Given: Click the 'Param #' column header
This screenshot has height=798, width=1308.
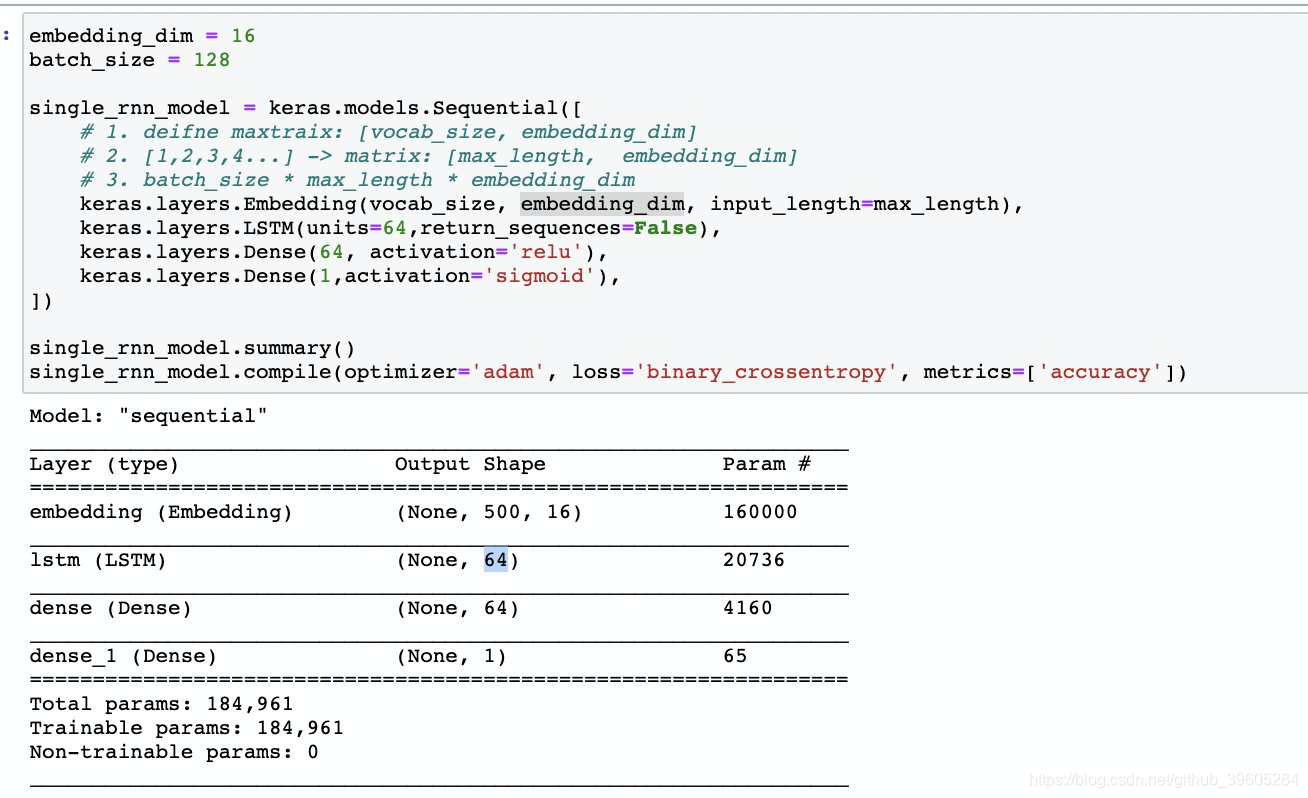Looking at the screenshot, I should 767,464.
